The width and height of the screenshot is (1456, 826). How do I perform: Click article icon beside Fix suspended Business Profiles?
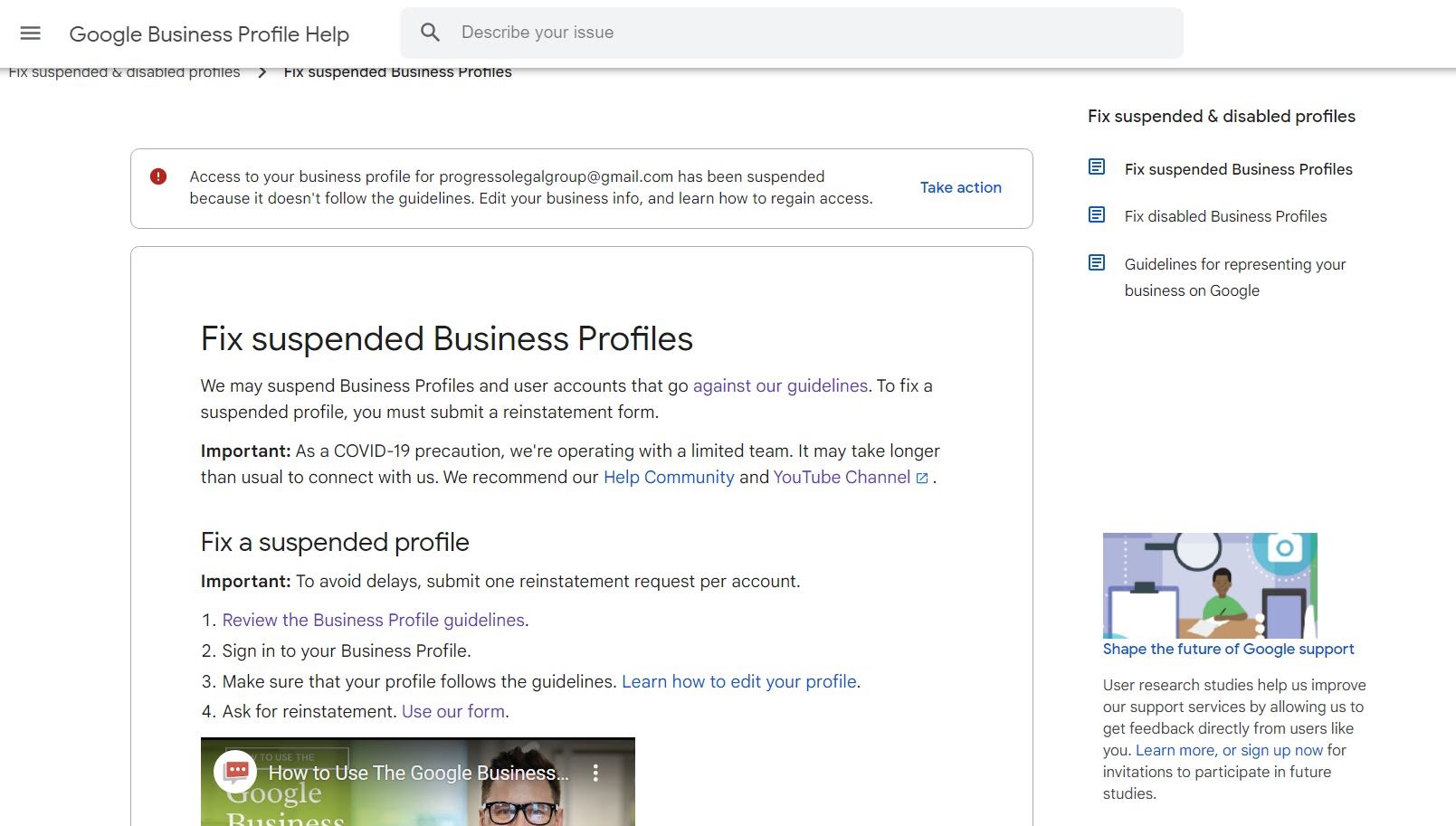[1097, 167]
